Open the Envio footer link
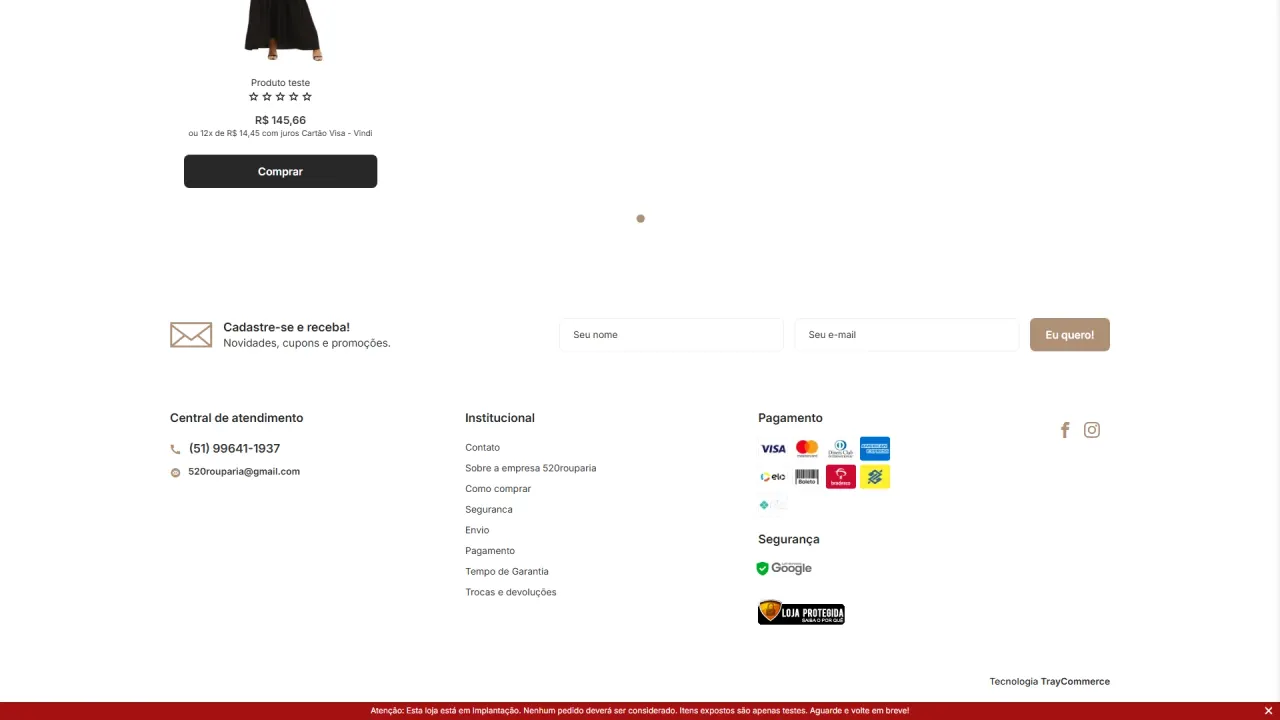 coord(477,530)
